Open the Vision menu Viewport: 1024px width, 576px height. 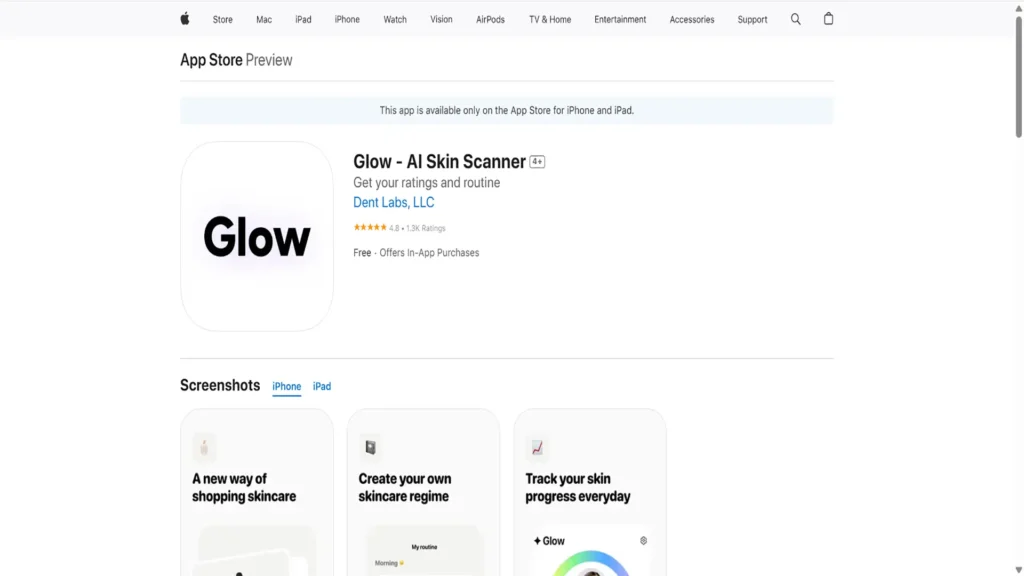441,20
